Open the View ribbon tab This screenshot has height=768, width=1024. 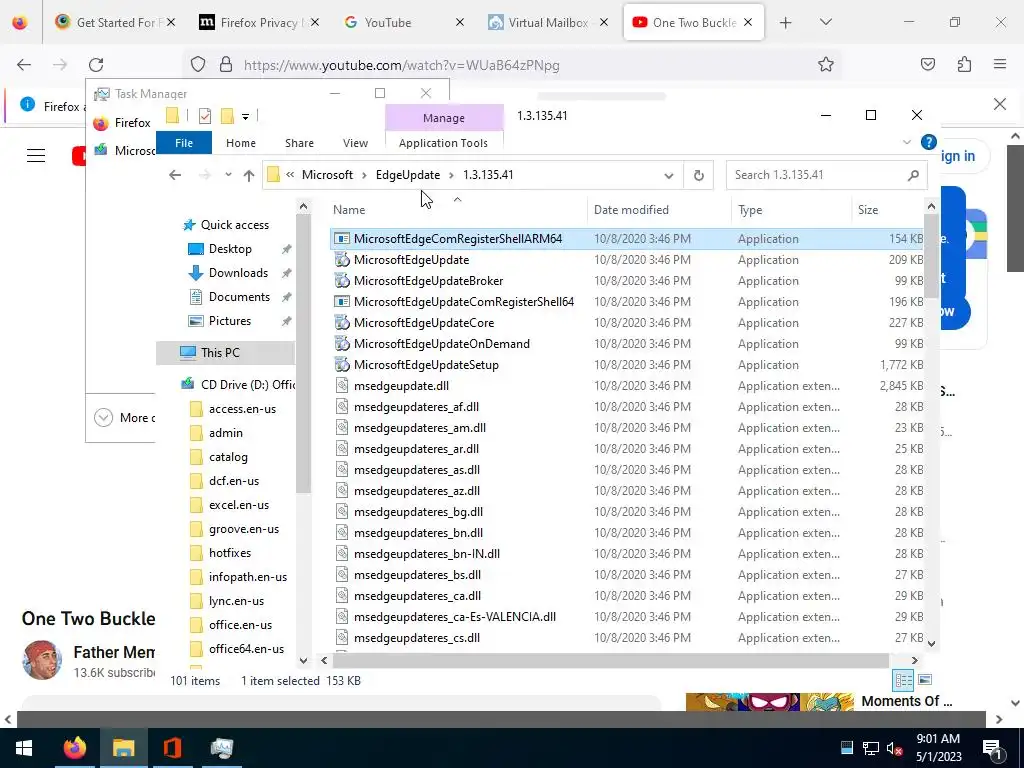pyautogui.click(x=355, y=143)
